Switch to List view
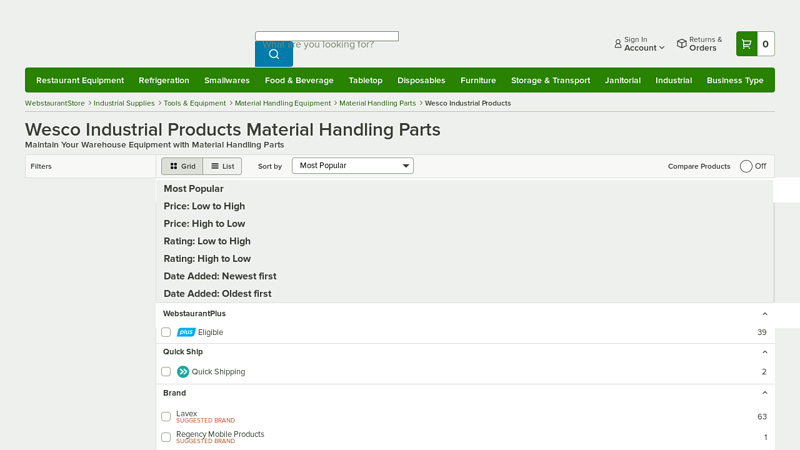 click(222, 166)
